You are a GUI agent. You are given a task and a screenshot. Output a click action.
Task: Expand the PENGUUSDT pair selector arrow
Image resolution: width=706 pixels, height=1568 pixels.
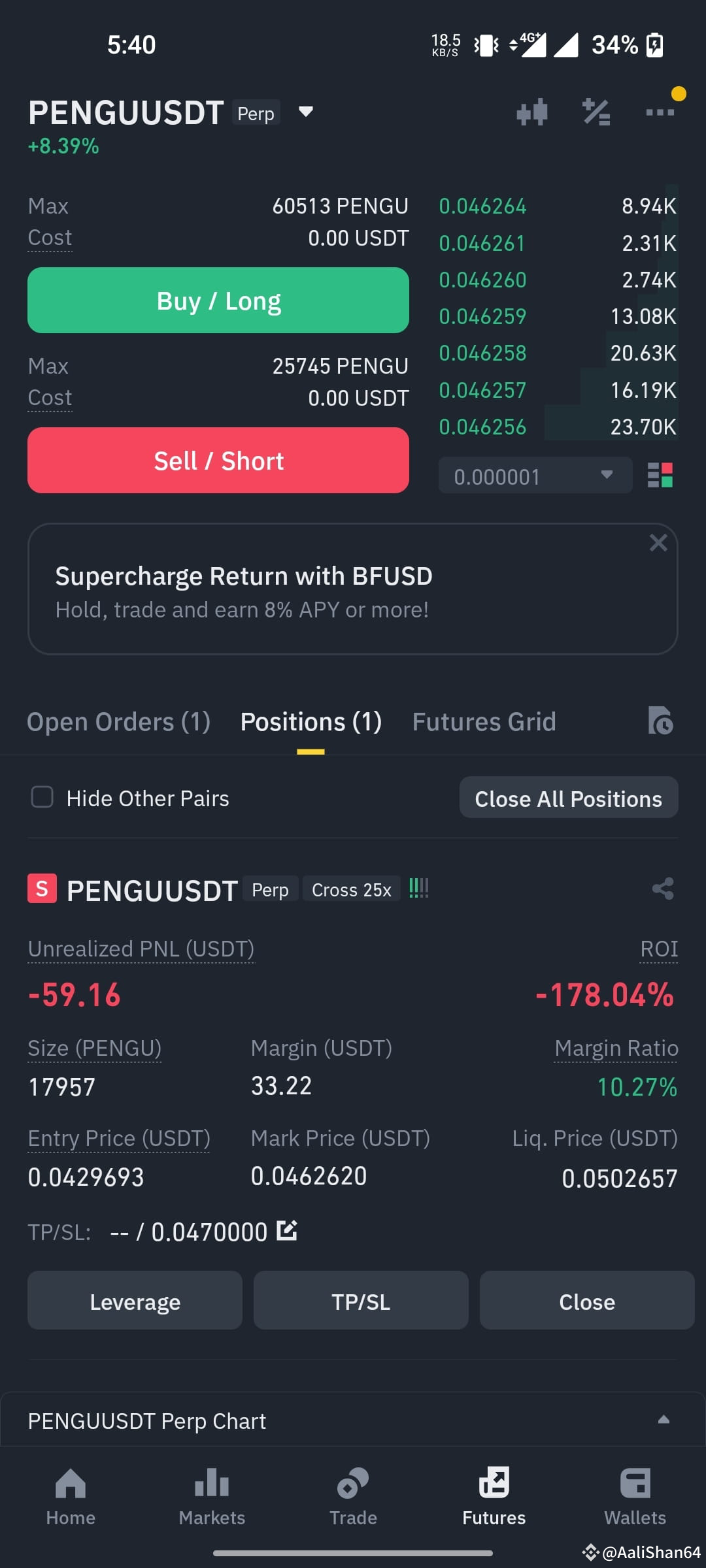[305, 112]
